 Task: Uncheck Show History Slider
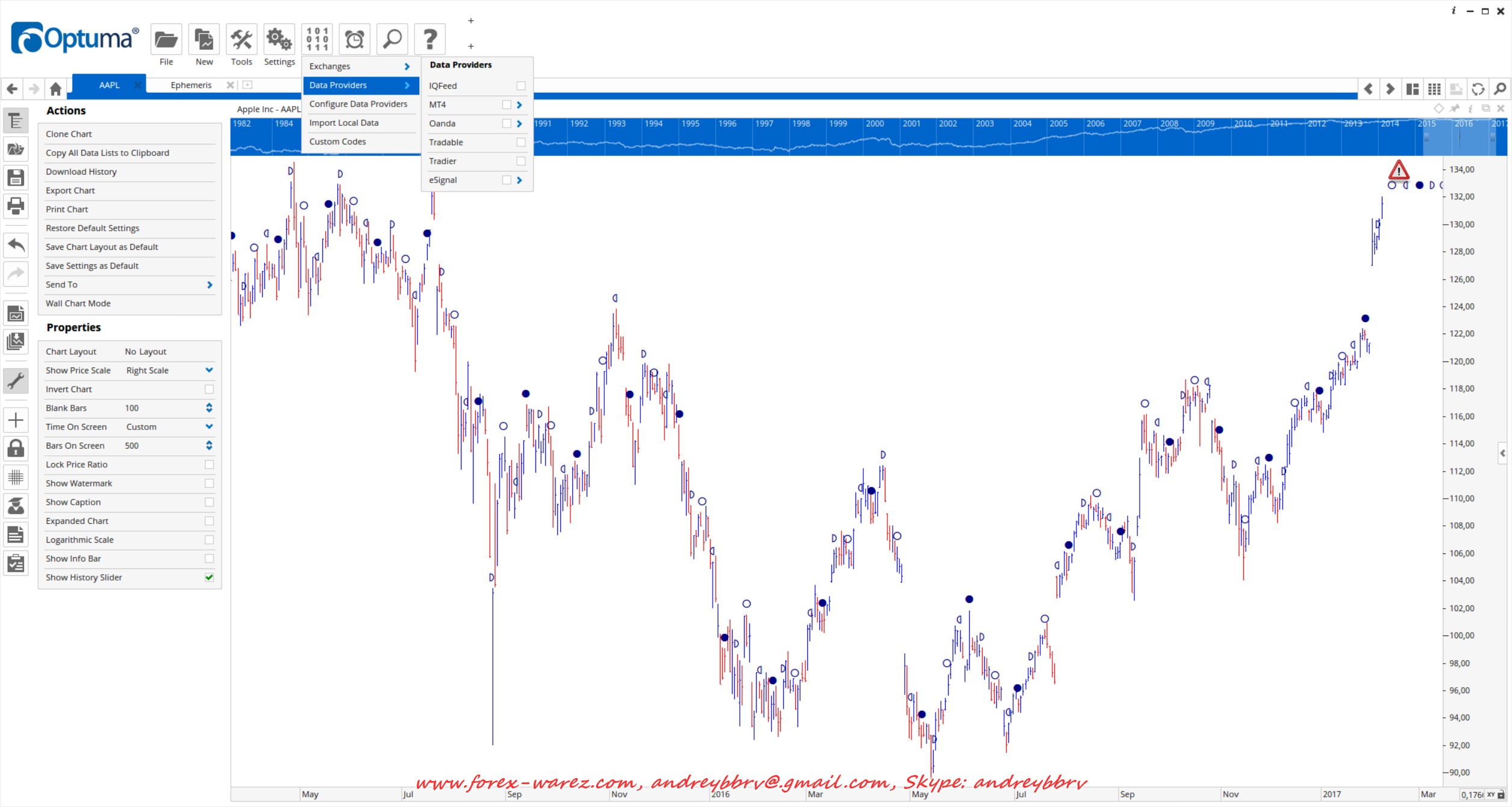(x=209, y=578)
